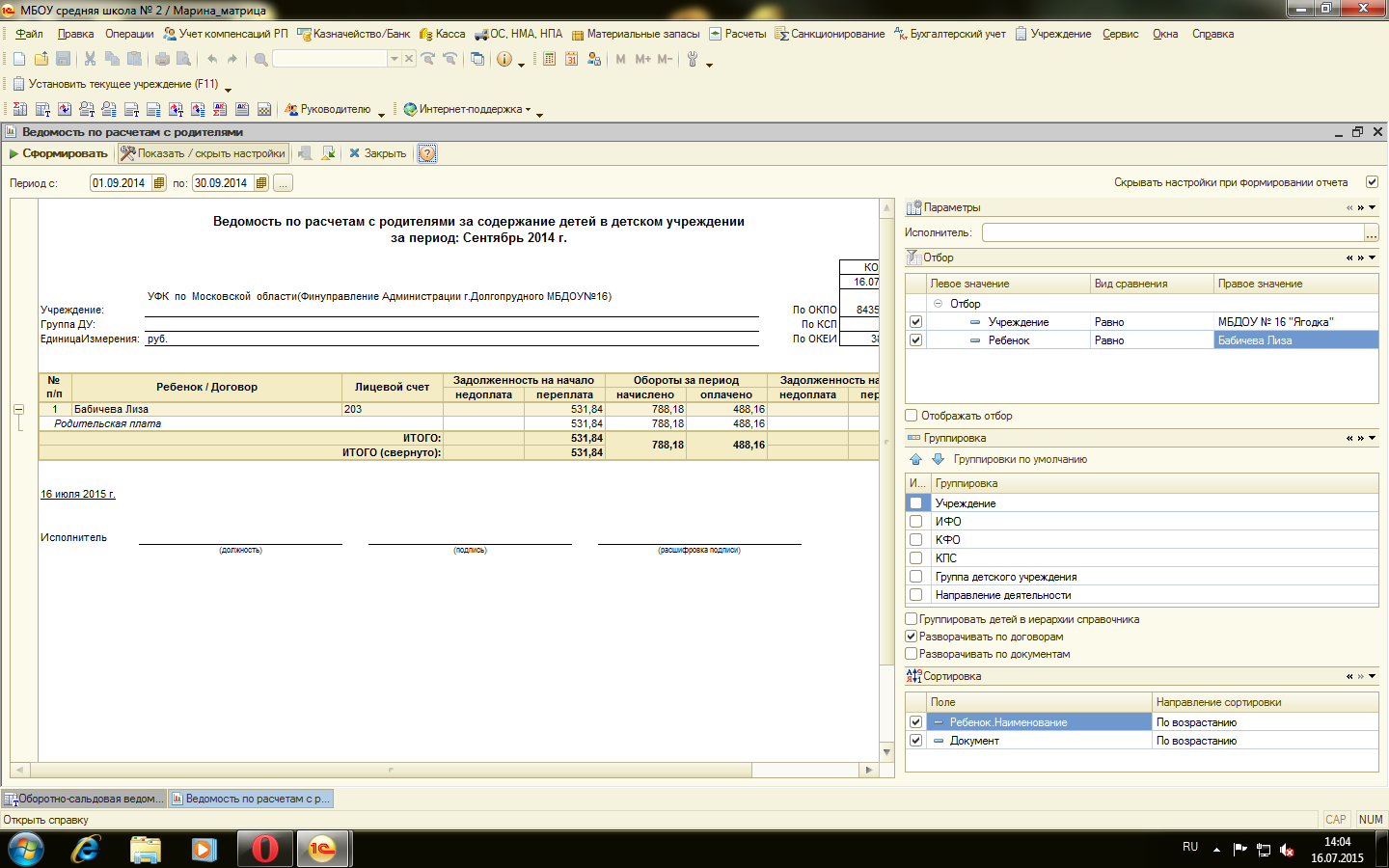The width and height of the screenshot is (1389, 868).
Task: Check the Группа детского учреждения grouping checkbox
Action: click(916, 577)
